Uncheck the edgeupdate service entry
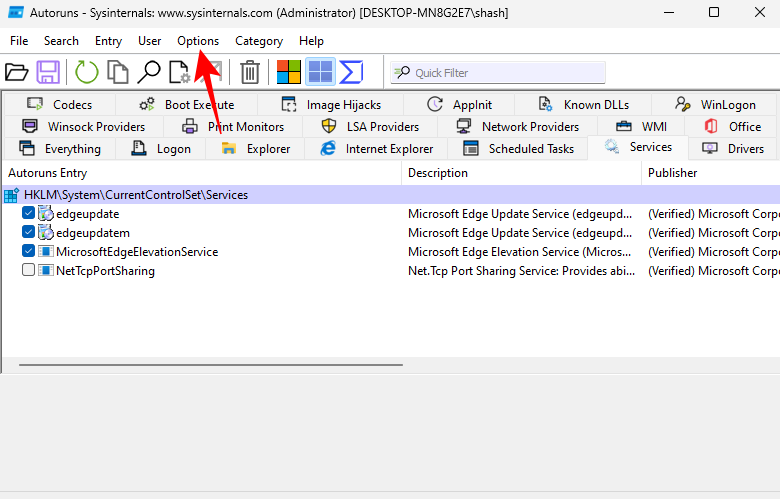The width and height of the screenshot is (780, 499). [28, 213]
